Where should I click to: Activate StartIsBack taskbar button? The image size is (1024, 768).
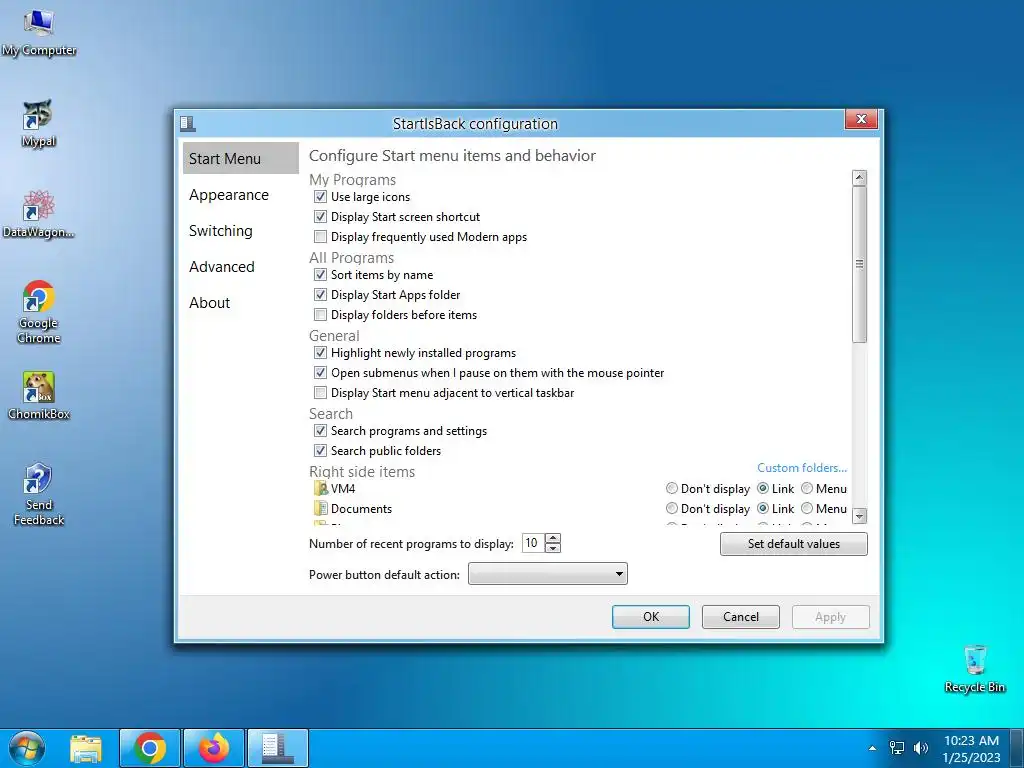[278, 748]
